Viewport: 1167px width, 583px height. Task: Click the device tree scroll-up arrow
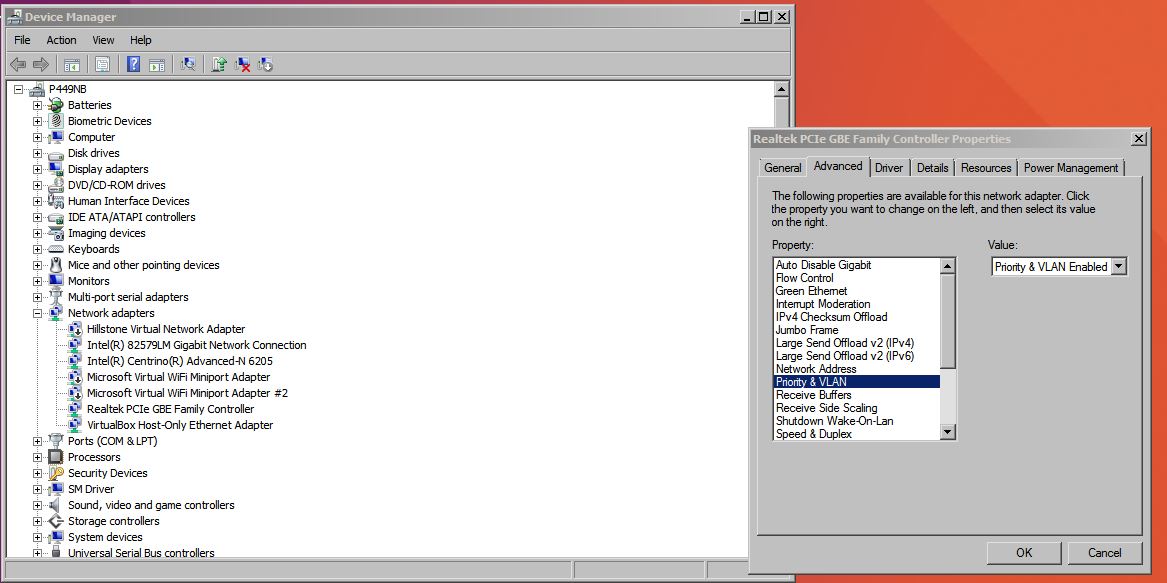pyautogui.click(x=781, y=89)
